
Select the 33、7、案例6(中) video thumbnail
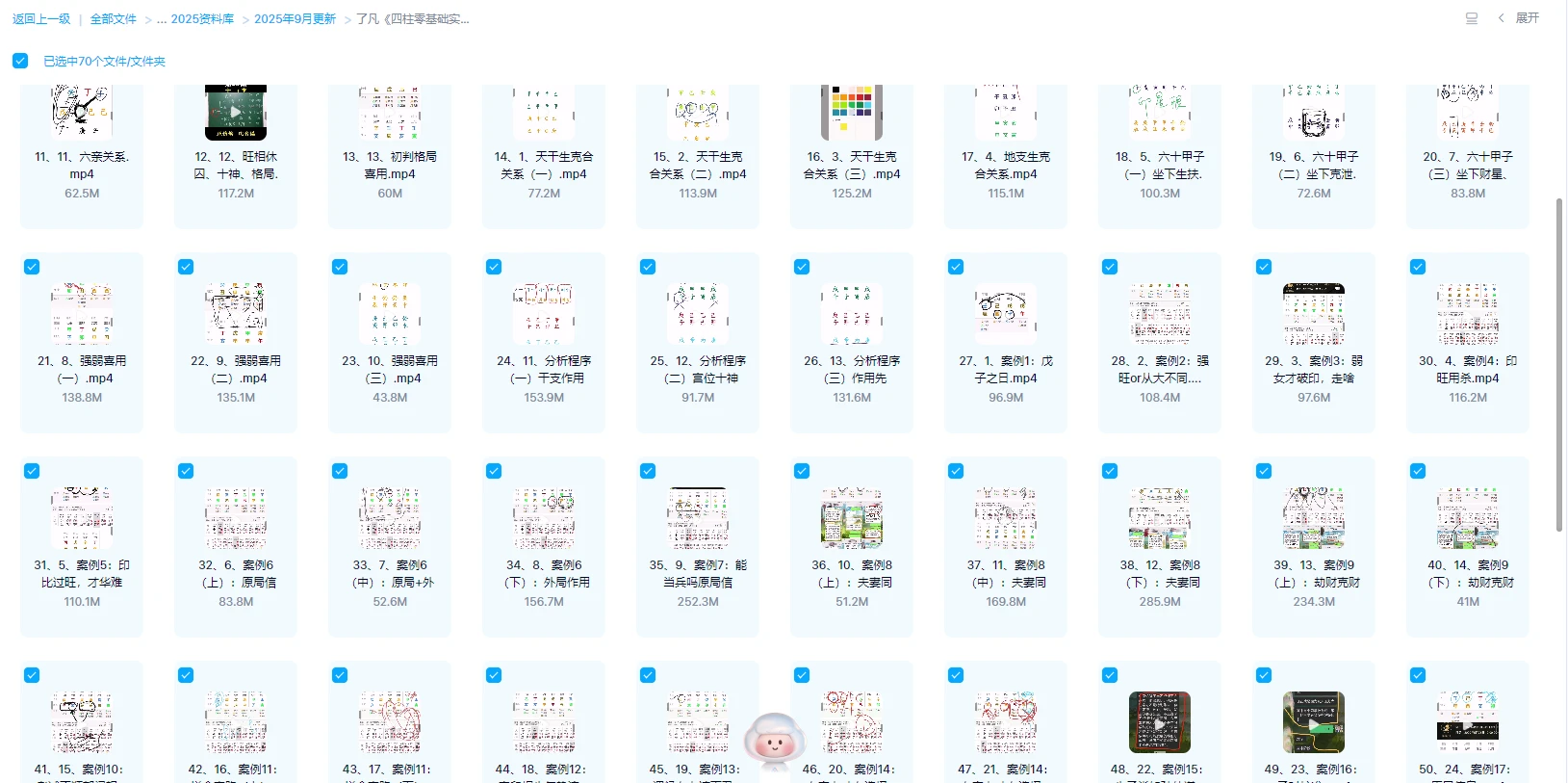click(x=390, y=518)
